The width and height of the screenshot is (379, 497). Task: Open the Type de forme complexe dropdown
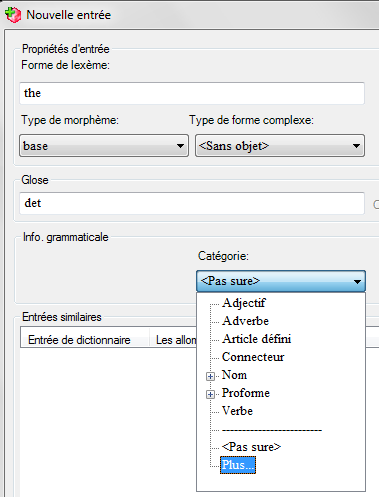click(x=280, y=146)
